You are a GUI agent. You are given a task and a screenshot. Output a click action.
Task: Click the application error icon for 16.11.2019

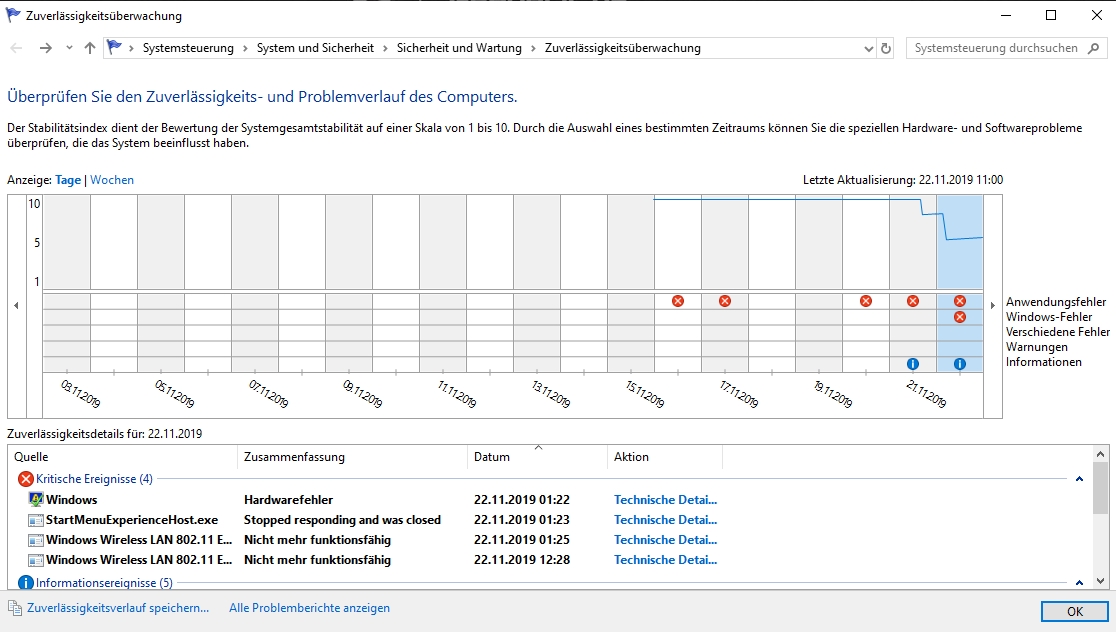click(x=678, y=301)
